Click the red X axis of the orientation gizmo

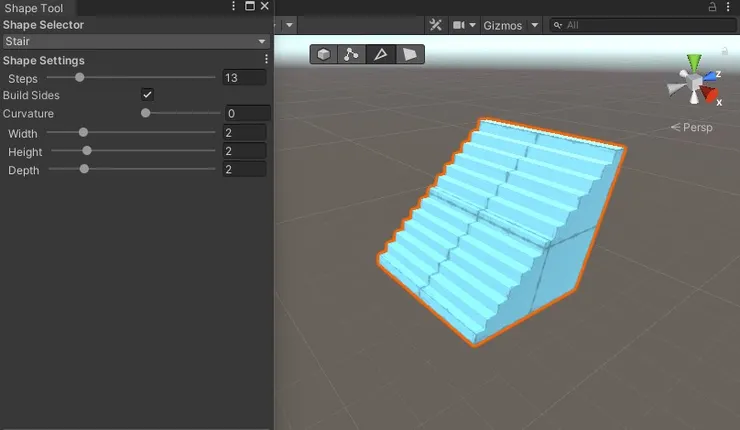coord(710,96)
